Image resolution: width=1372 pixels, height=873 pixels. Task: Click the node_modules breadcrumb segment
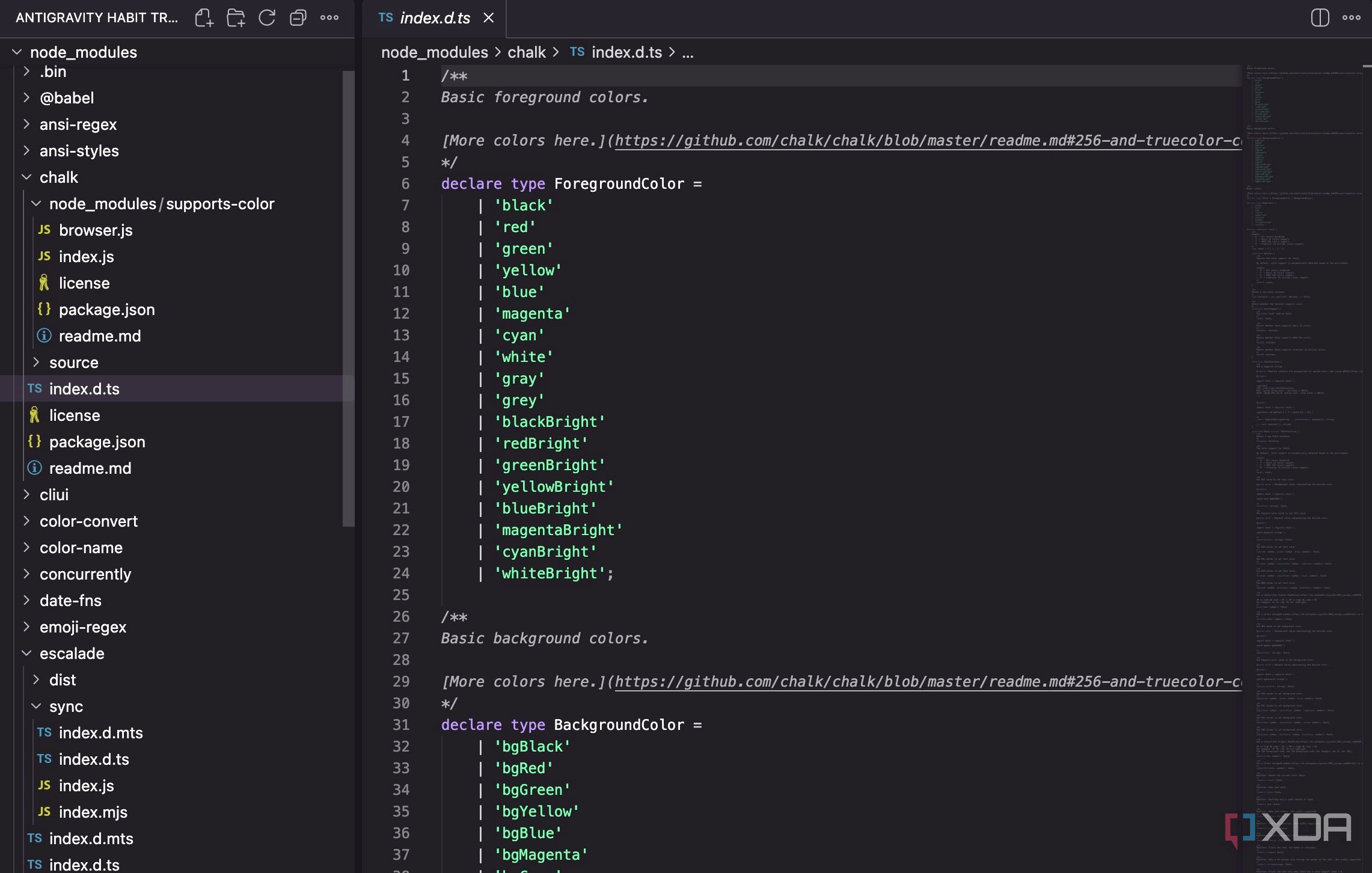point(435,52)
